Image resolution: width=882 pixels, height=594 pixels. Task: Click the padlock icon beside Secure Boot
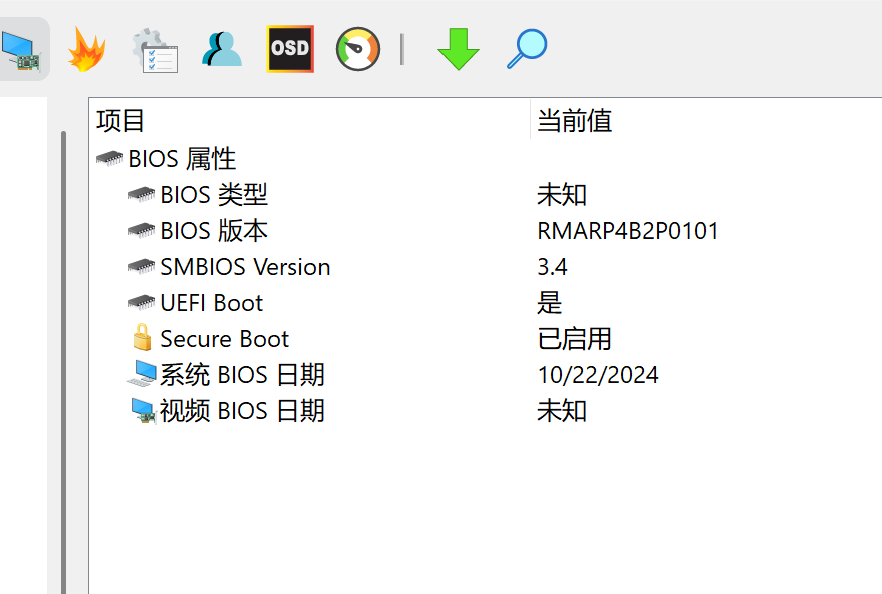pyautogui.click(x=142, y=337)
